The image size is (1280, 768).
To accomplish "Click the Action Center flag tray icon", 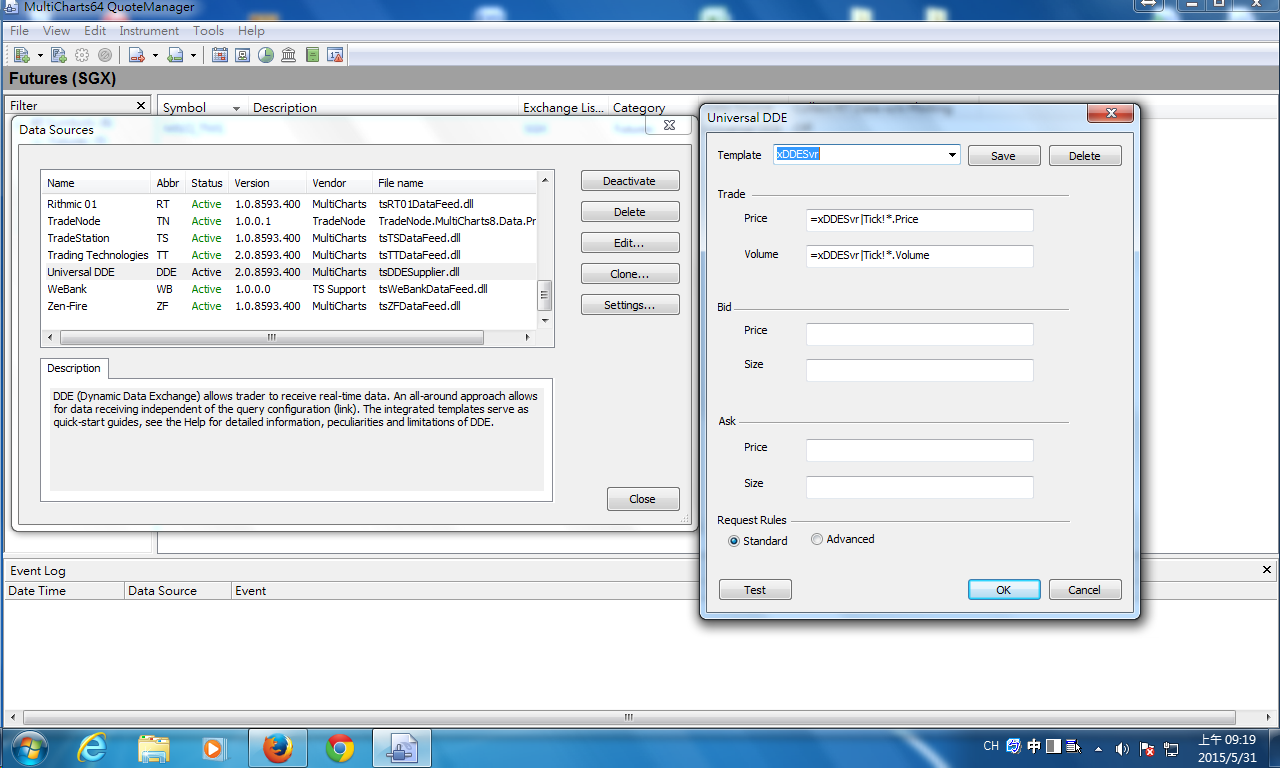I will click(x=1147, y=748).
